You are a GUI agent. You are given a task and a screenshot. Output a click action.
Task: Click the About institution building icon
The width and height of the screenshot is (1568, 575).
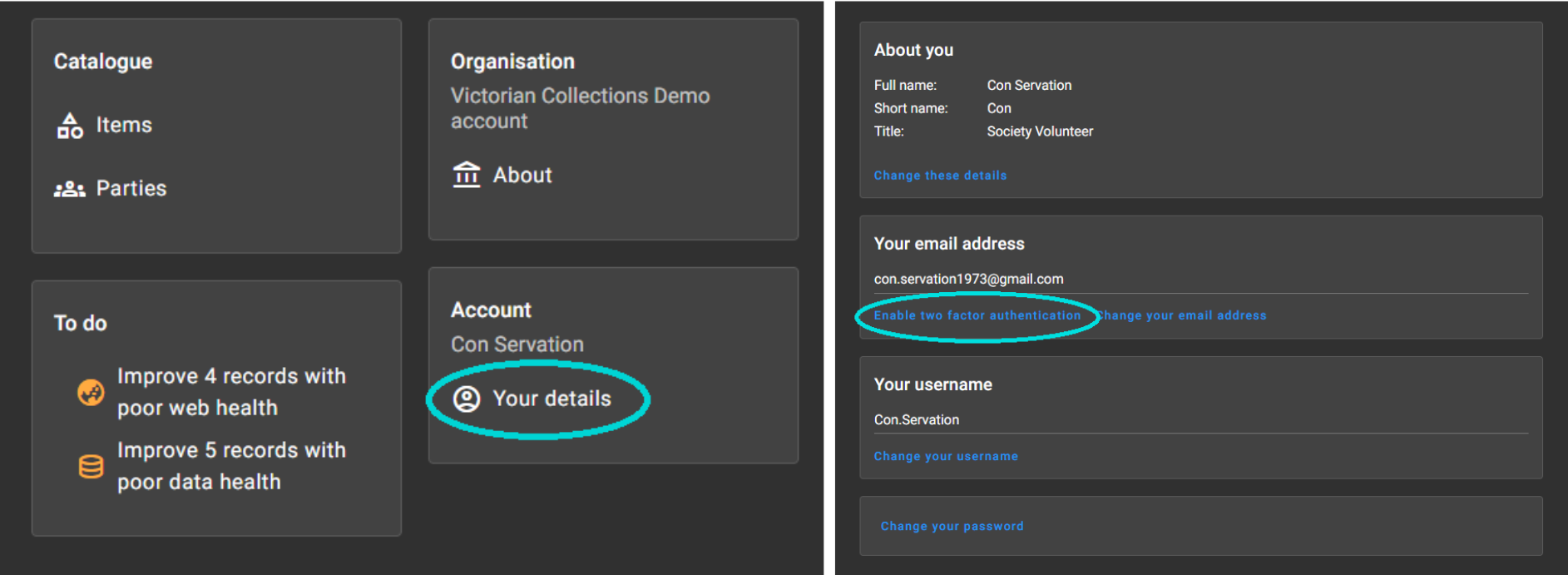(x=467, y=175)
